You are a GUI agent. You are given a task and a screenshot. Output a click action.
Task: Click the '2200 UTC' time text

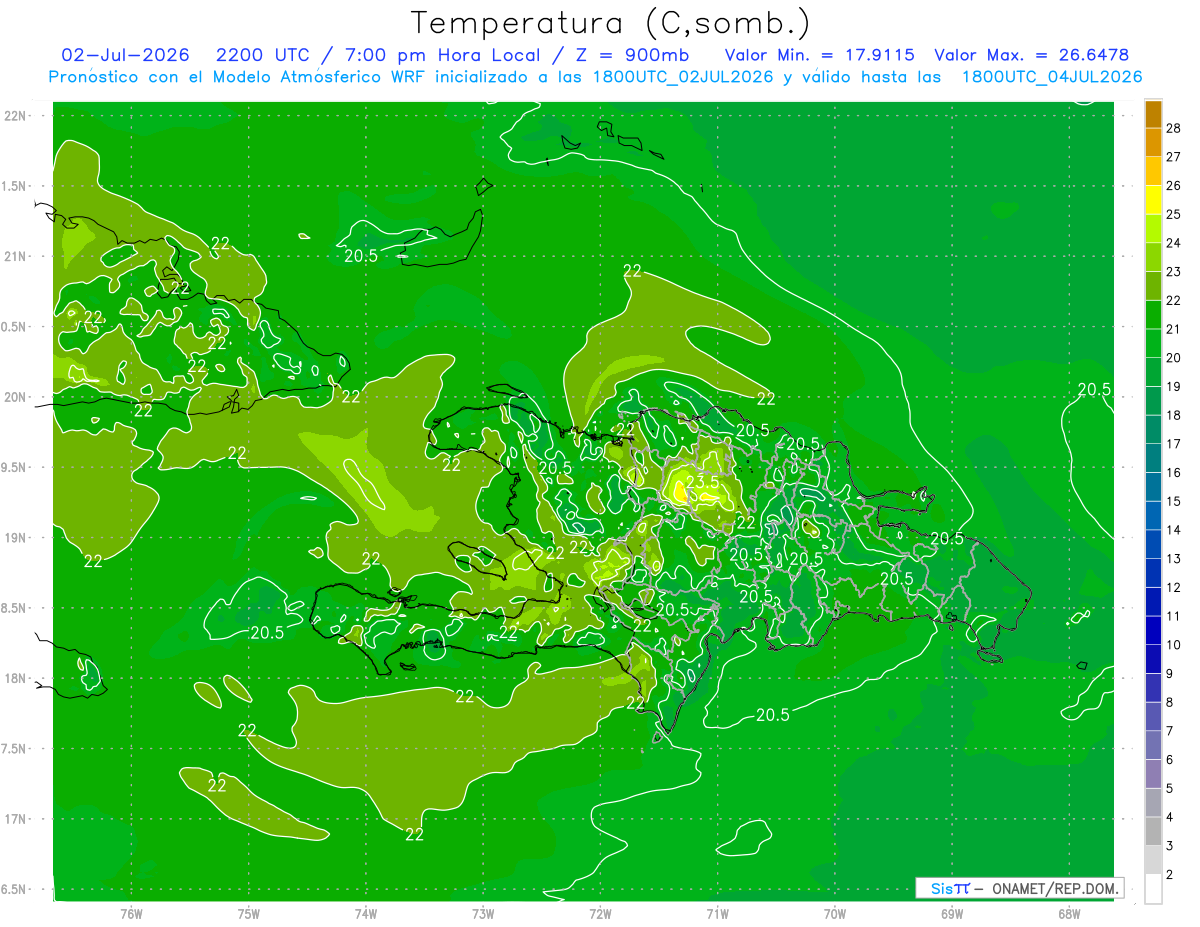coord(263,55)
